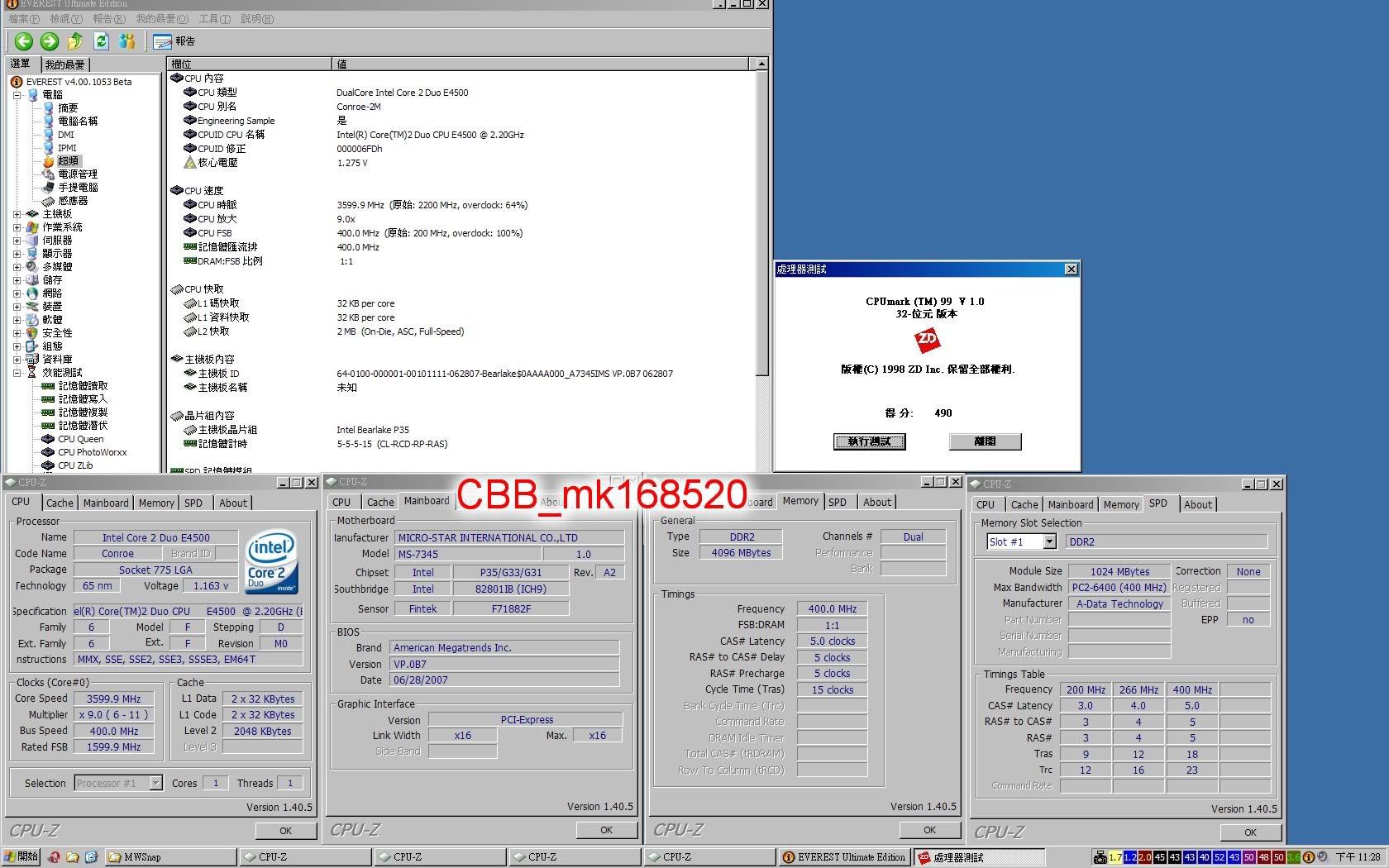The image size is (1389, 868).
Task: Click the red ZD logo in CPUmark dialog
Action: (927, 339)
